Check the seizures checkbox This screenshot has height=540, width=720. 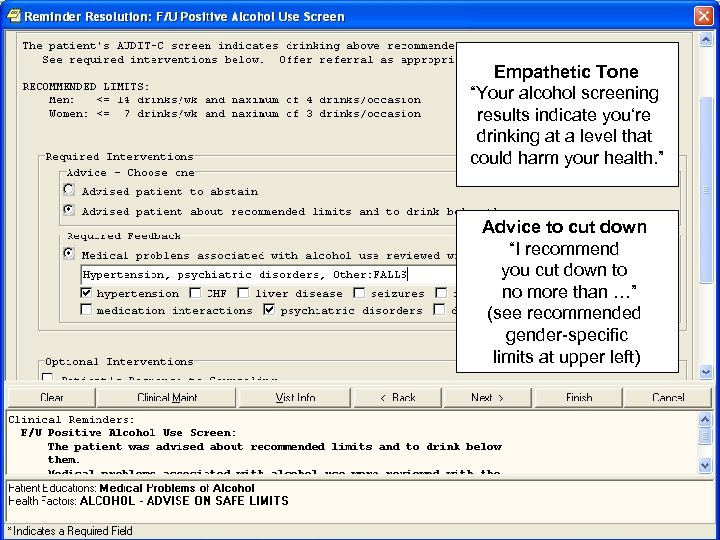(x=359, y=292)
